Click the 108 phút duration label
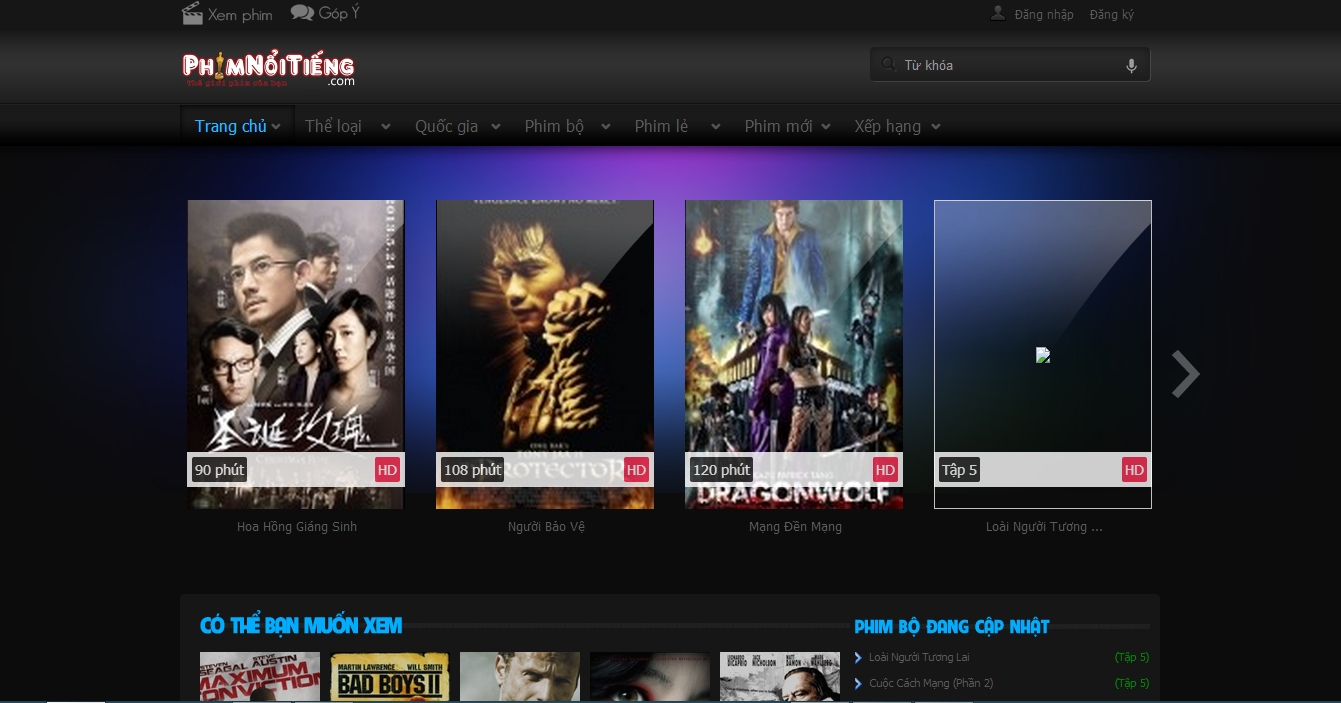This screenshot has height=703, width=1341. pyautogui.click(x=472, y=470)
